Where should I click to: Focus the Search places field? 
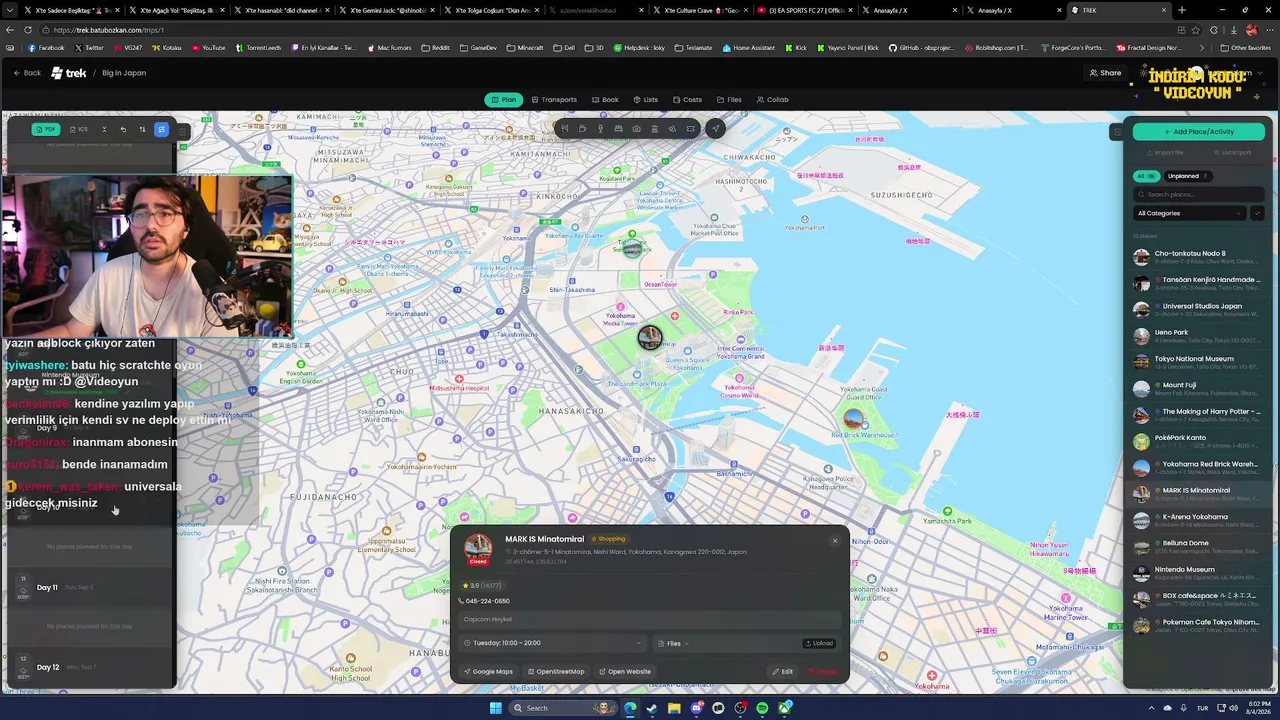pyautogui.click(x=1198, y=194)
